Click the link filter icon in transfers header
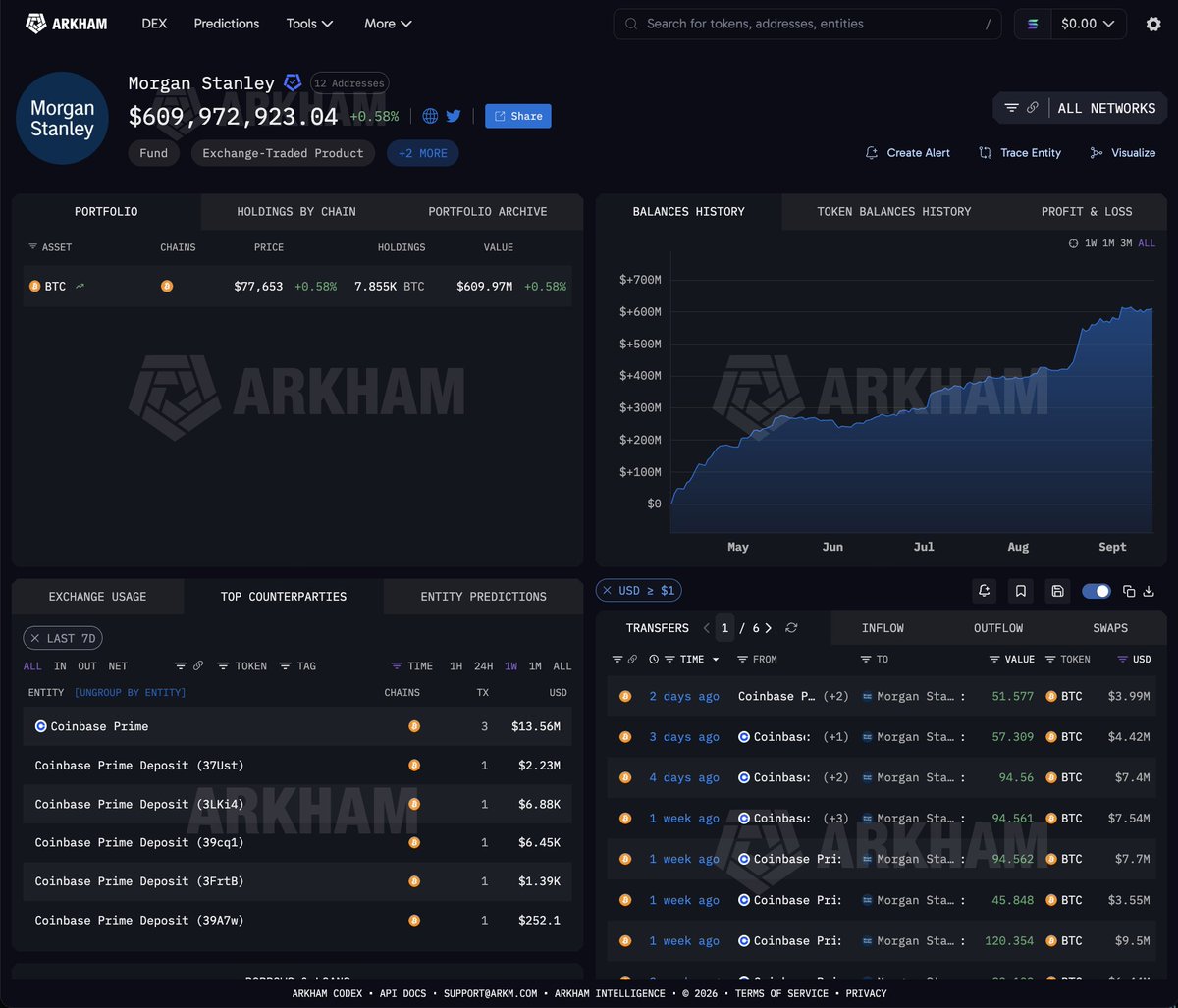Image resolution: width=1178 pixels, height=1008 pixels. [633, 660]
